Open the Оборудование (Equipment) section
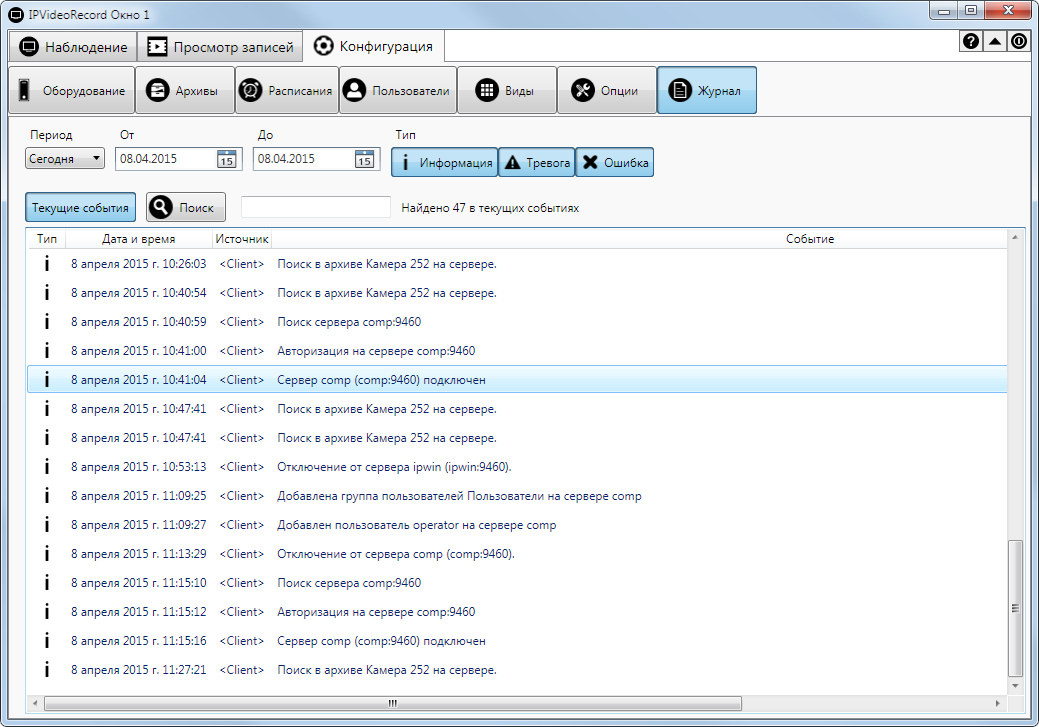 click(x=71, y=91)
